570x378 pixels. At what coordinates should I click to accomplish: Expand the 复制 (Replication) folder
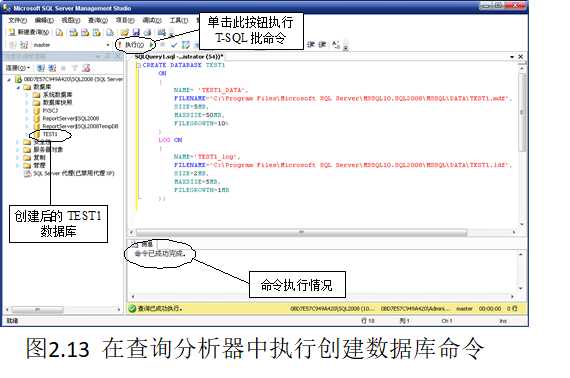pyautogui.click(x=17, y=157)
